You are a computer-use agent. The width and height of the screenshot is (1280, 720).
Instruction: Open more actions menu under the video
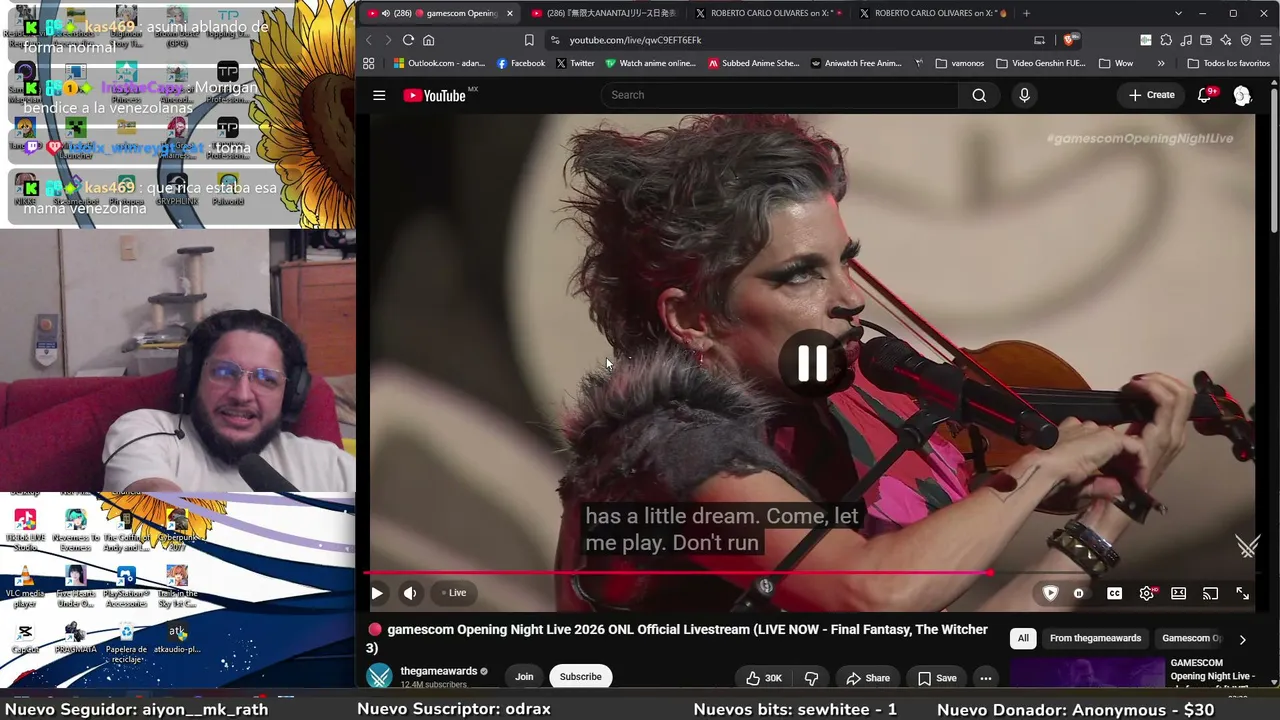[985, 678]
